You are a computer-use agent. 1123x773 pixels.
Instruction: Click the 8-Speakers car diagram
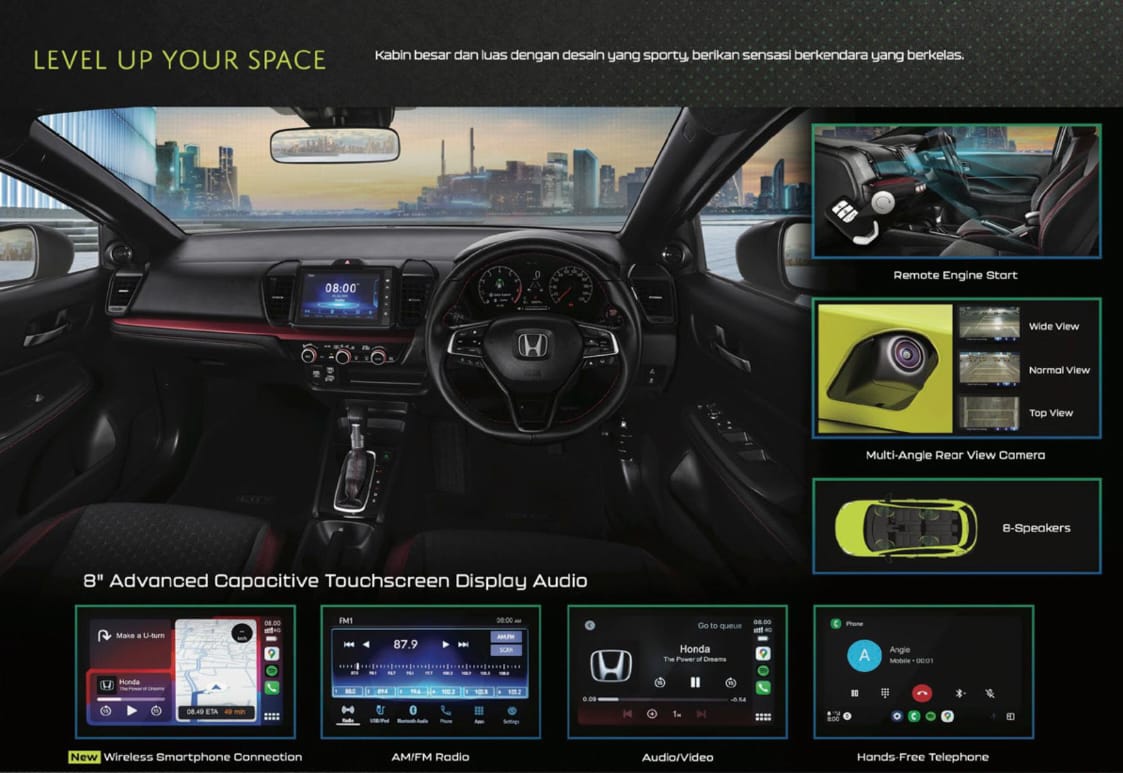[x=905, y=527]
